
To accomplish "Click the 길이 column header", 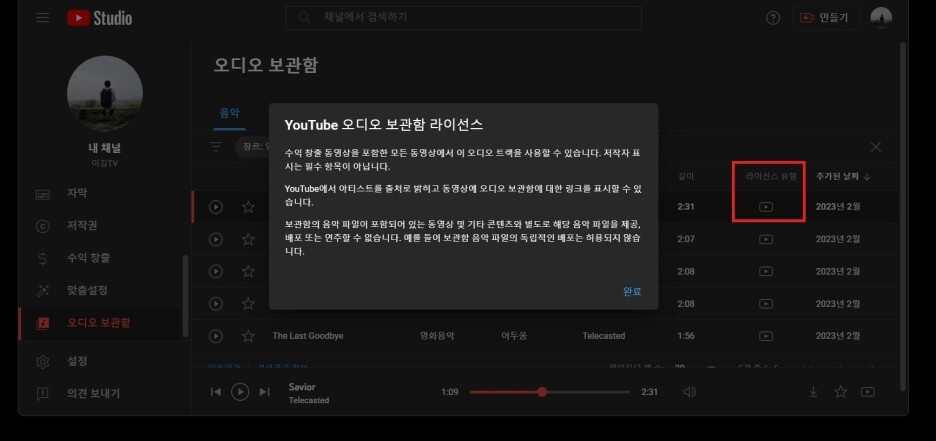I will coord(686,176).
